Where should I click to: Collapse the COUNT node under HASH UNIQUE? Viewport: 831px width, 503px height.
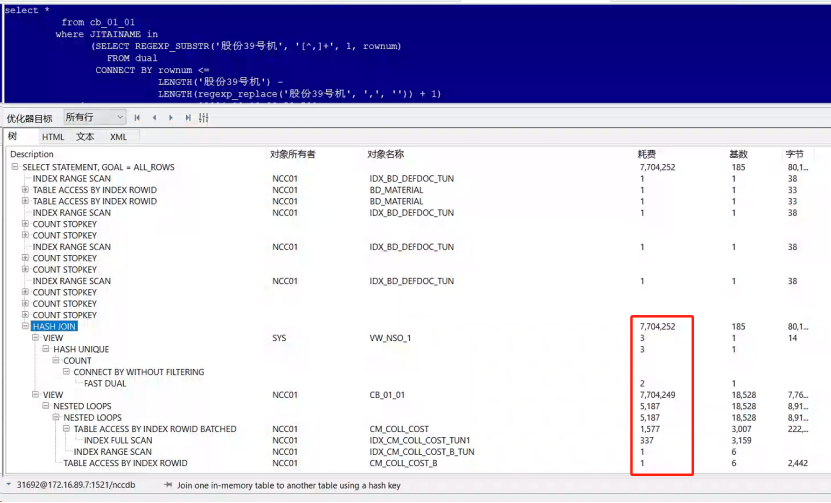pos(56,360)
